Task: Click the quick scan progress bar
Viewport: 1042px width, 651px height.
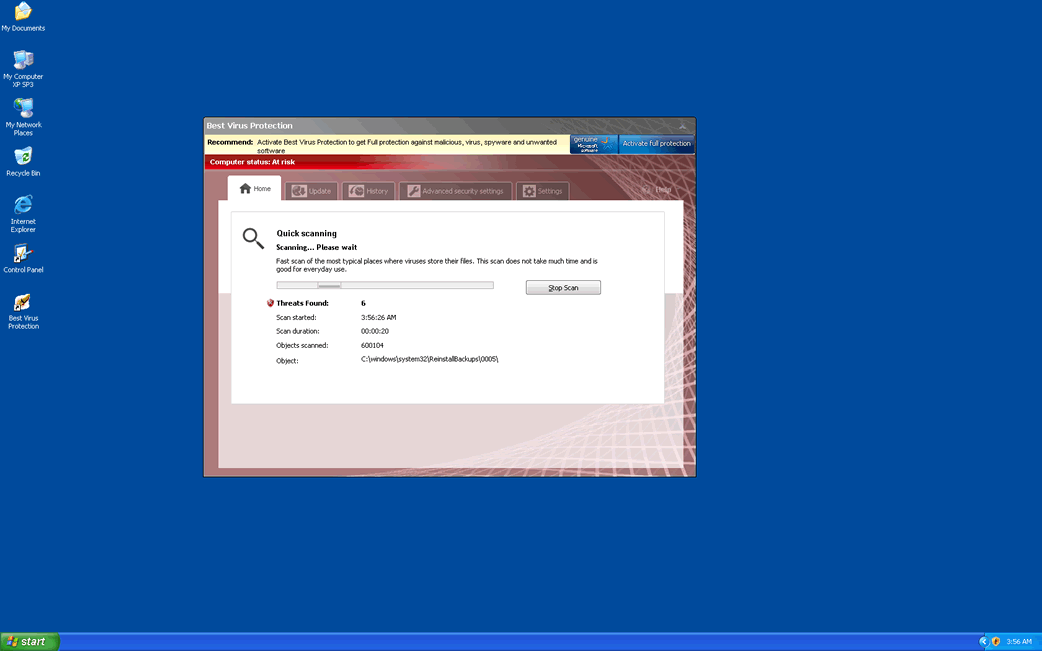Action: (x=384, y=285)
